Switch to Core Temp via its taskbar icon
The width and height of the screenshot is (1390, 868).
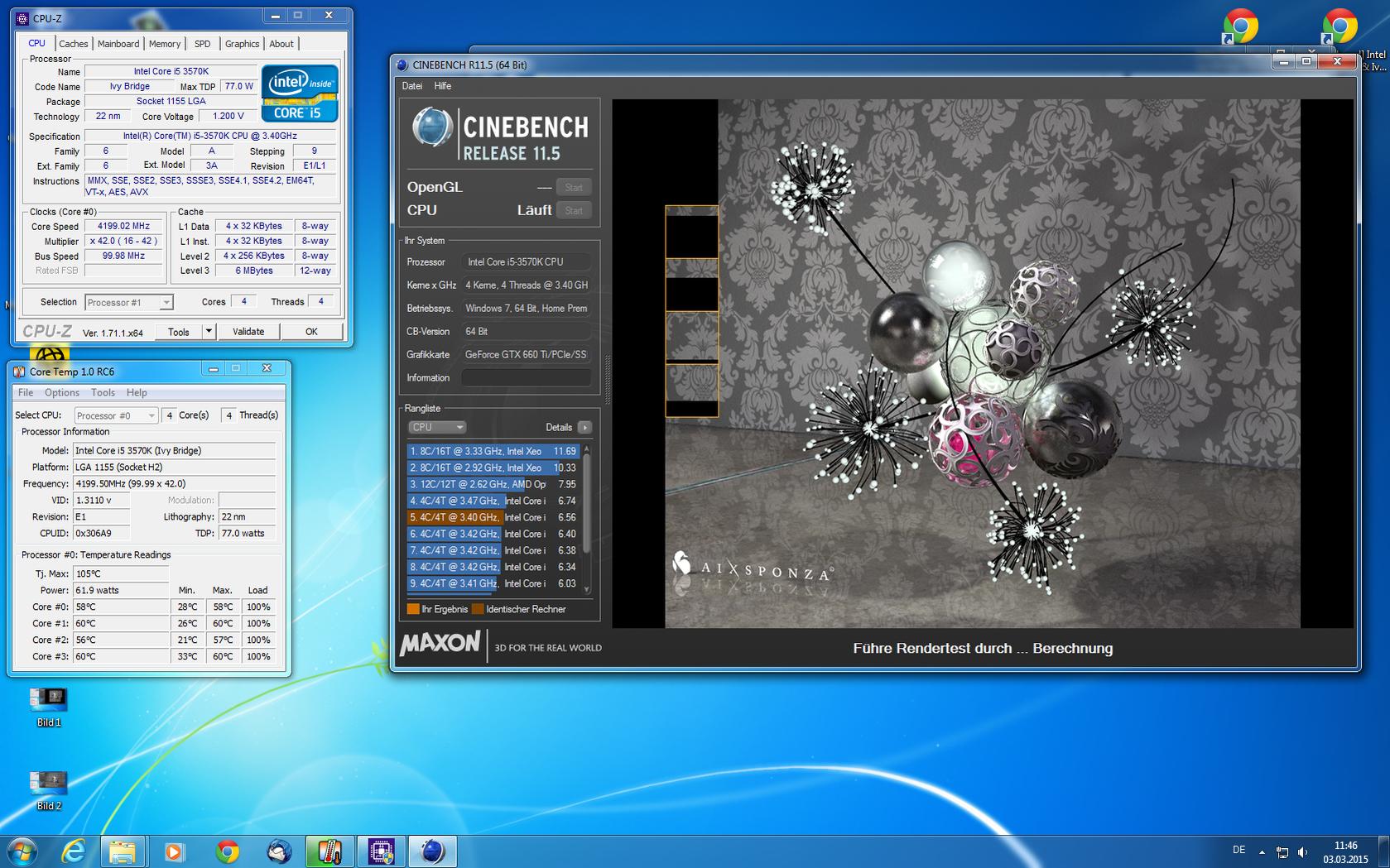(x=329, y=851)
